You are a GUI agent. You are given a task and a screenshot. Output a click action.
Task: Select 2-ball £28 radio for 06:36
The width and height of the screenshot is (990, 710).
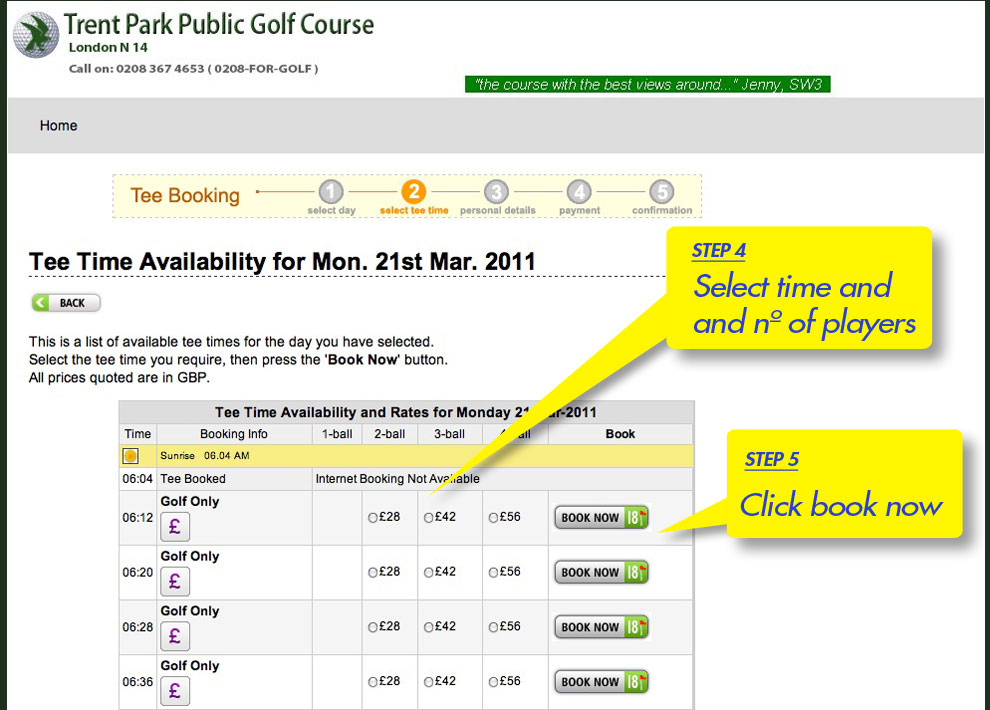click(373, 682)
